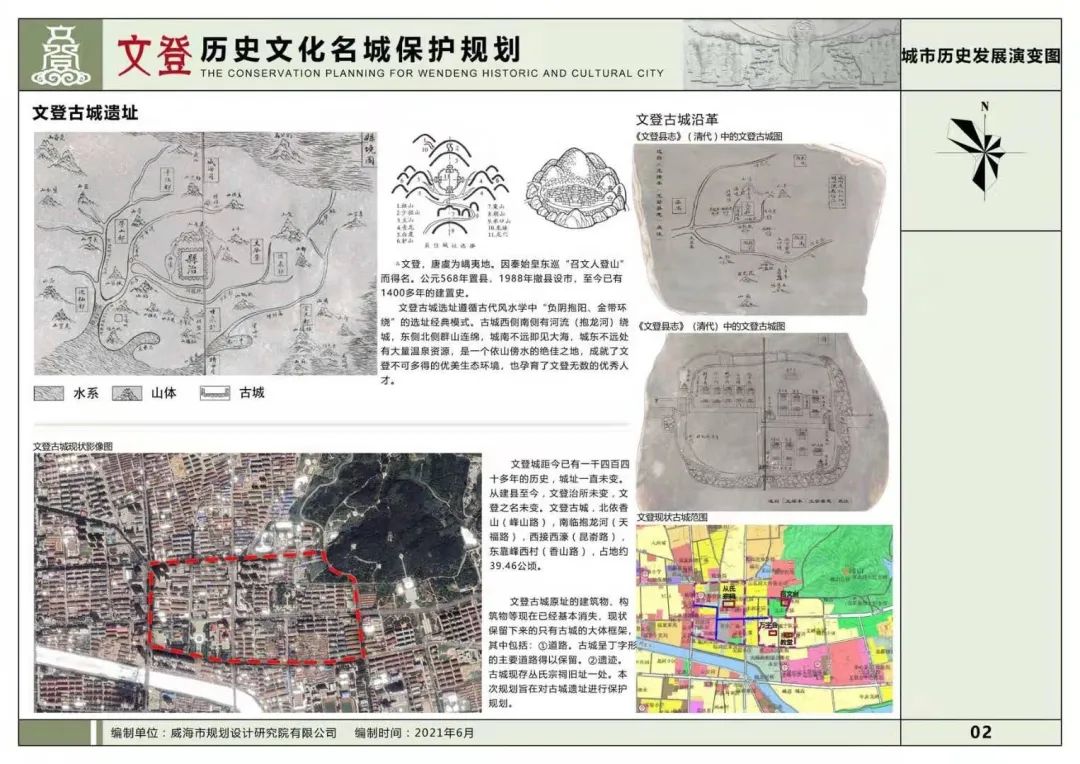Click the paragraph starting 文登，唐虞为嵎夷地

coord(503,278)
